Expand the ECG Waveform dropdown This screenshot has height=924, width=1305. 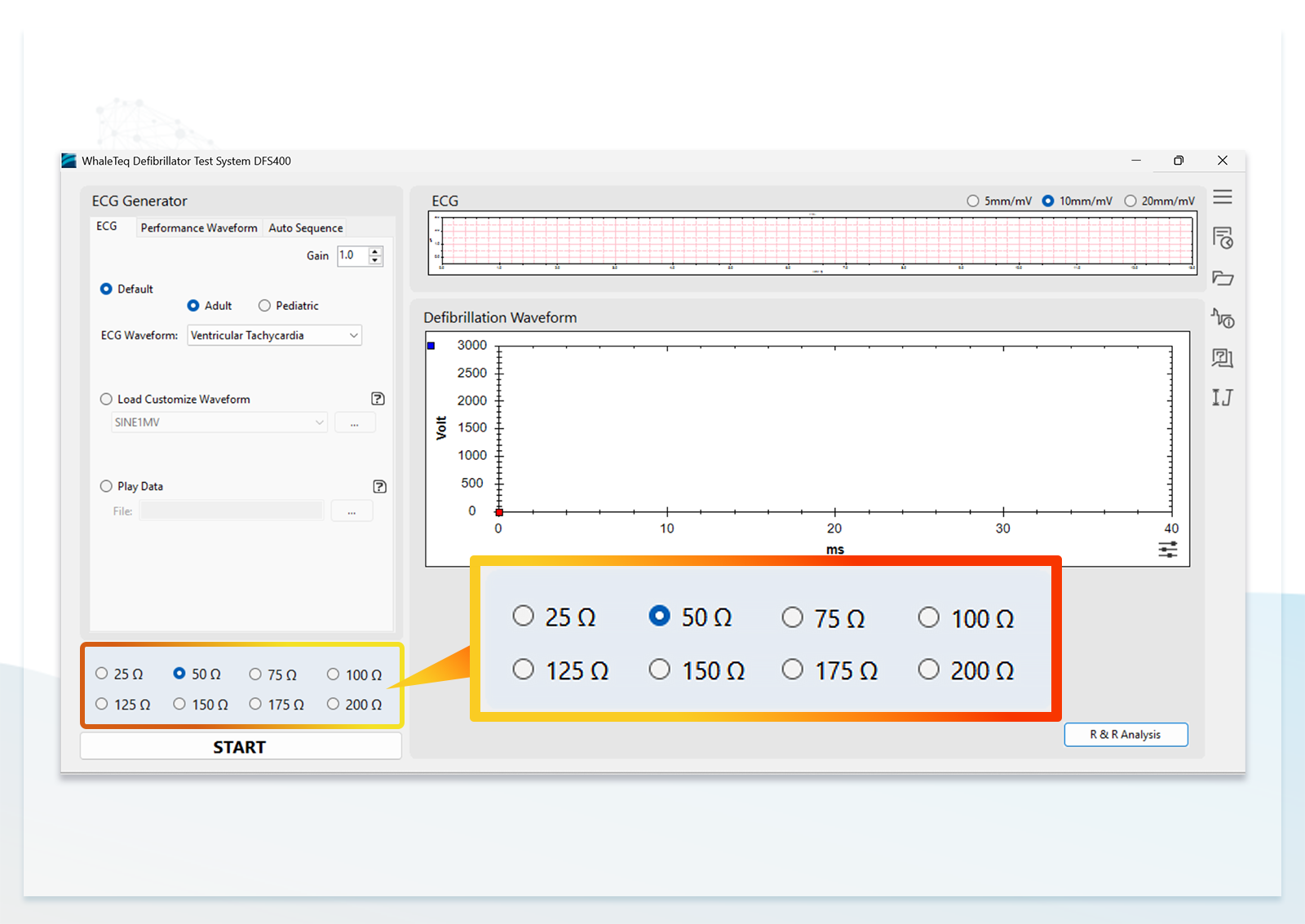(274, 335)
